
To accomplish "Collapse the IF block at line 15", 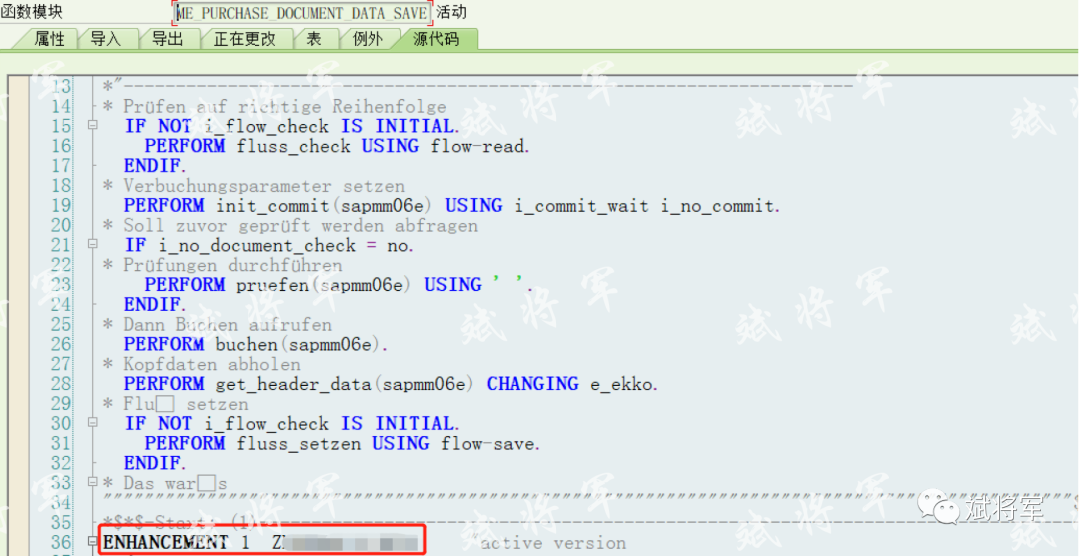I will pos(92,125).
